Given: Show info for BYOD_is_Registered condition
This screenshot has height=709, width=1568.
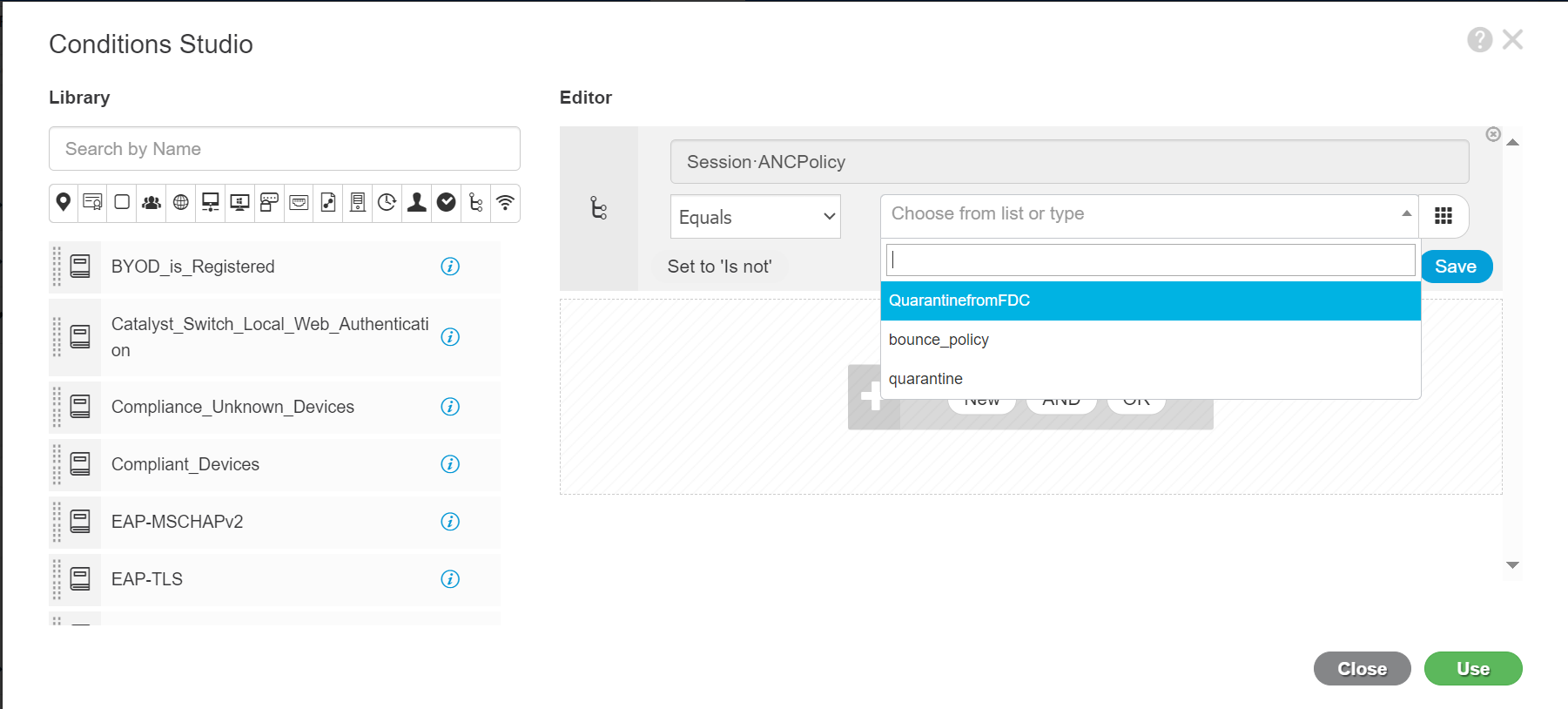Looking at the screenshot, I should point(450,267).
